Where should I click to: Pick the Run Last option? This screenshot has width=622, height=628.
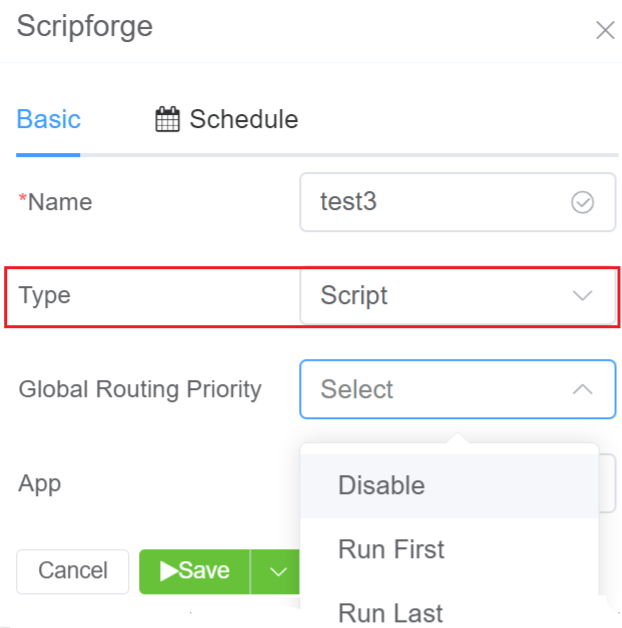390,611
